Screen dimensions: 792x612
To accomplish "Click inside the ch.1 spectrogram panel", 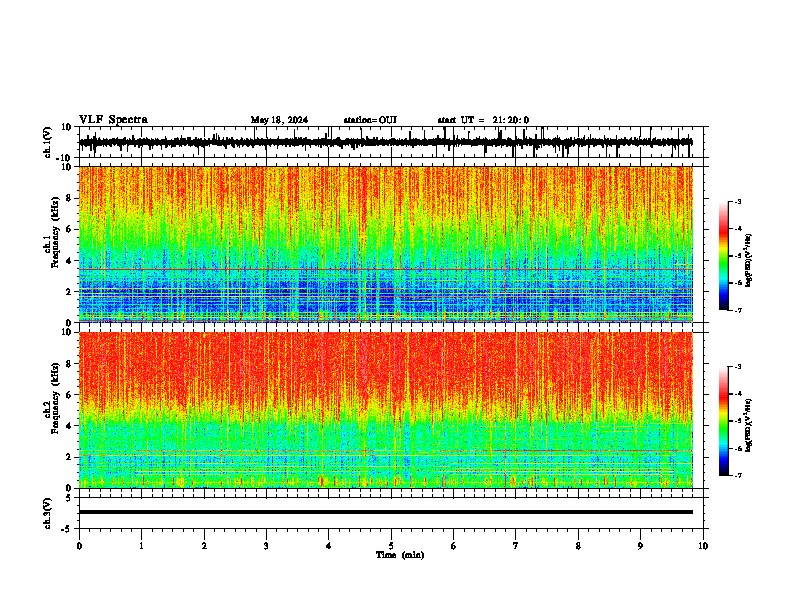I will coord(385,244).
